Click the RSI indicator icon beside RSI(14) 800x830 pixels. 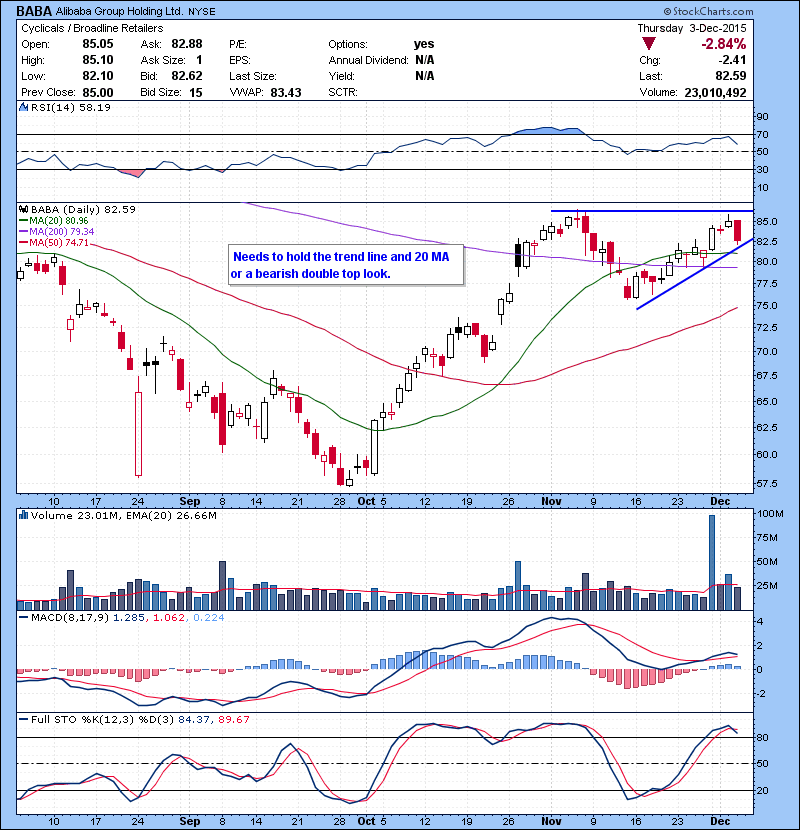pos(23,107)
